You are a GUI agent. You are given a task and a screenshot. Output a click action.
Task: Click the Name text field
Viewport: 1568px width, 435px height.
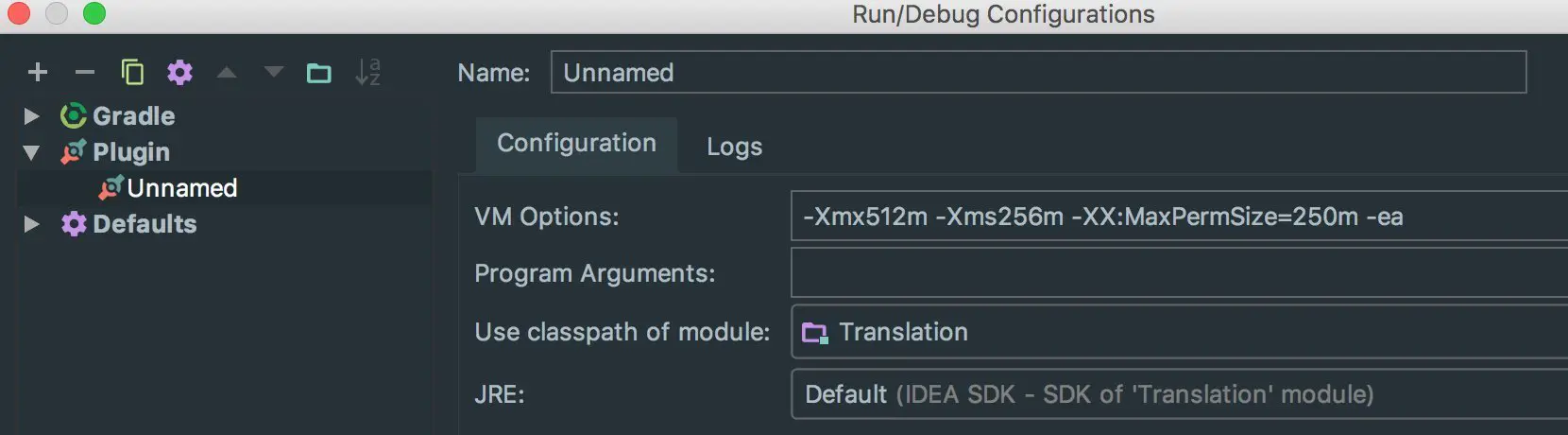[x=1037, y=73]
